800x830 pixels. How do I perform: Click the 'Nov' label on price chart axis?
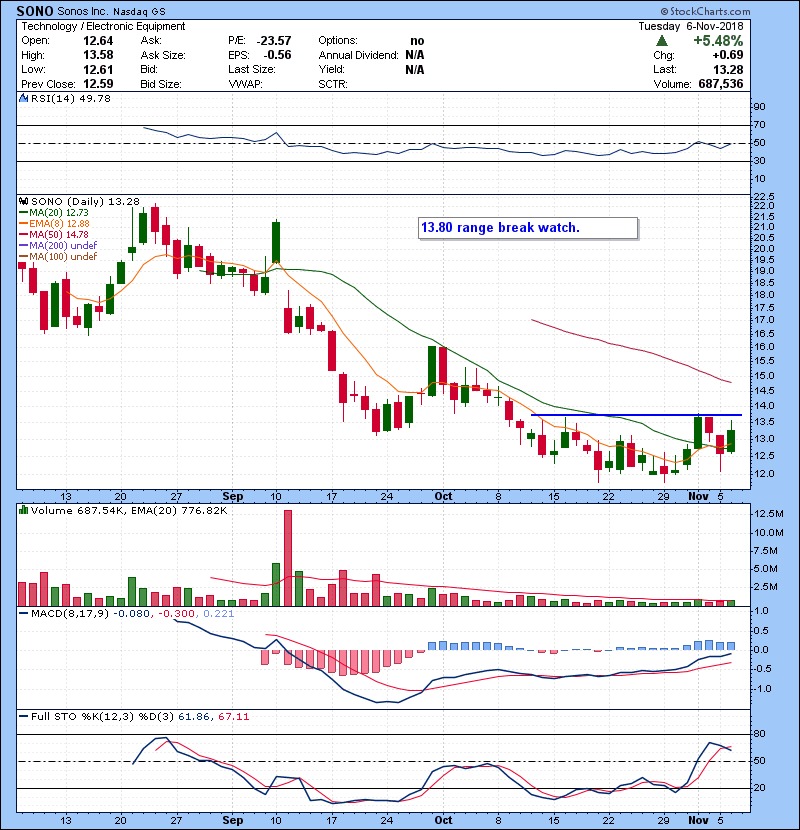(698, 497)
